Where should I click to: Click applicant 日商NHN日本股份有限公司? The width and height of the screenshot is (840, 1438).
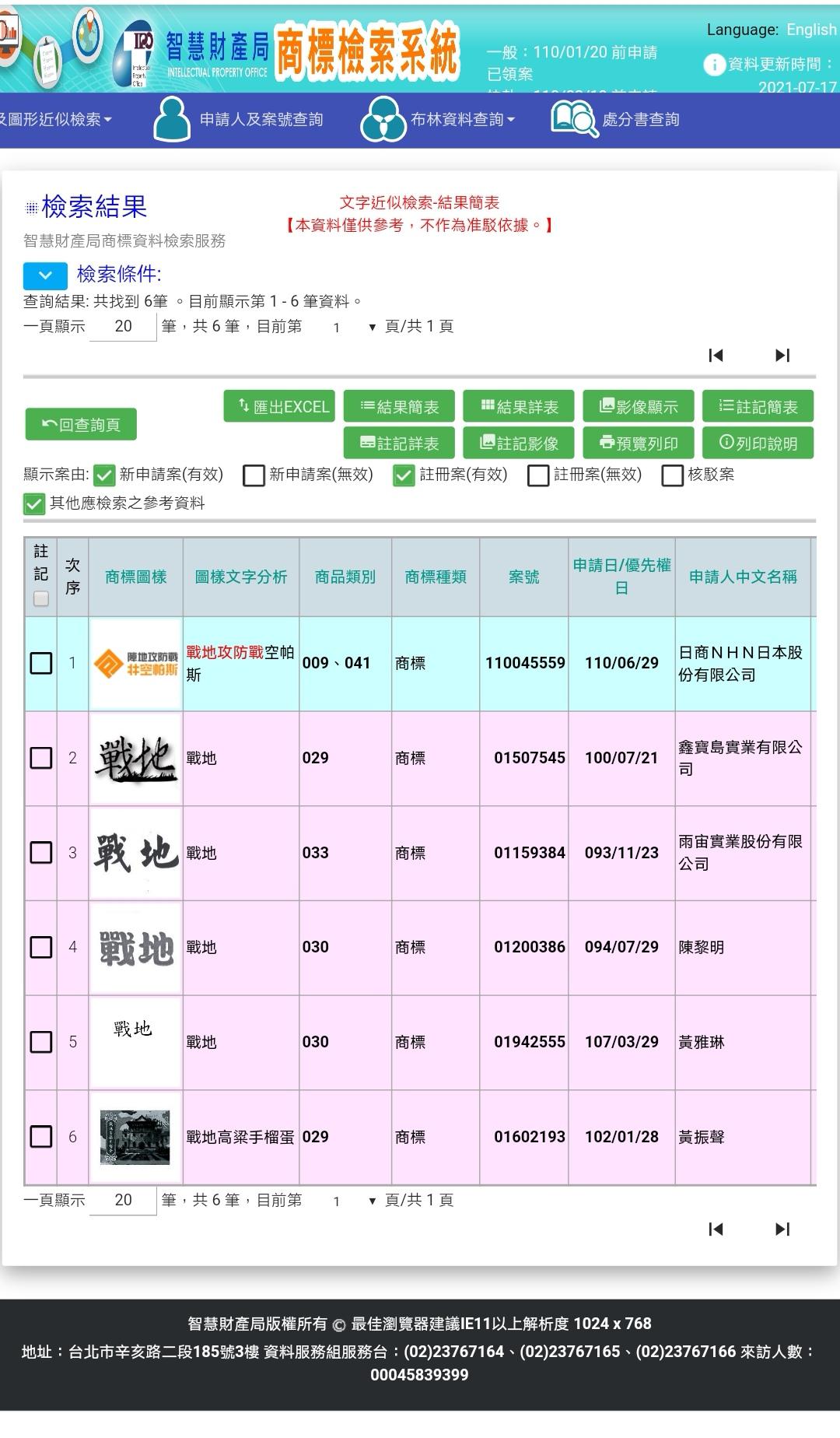(740, 663)
